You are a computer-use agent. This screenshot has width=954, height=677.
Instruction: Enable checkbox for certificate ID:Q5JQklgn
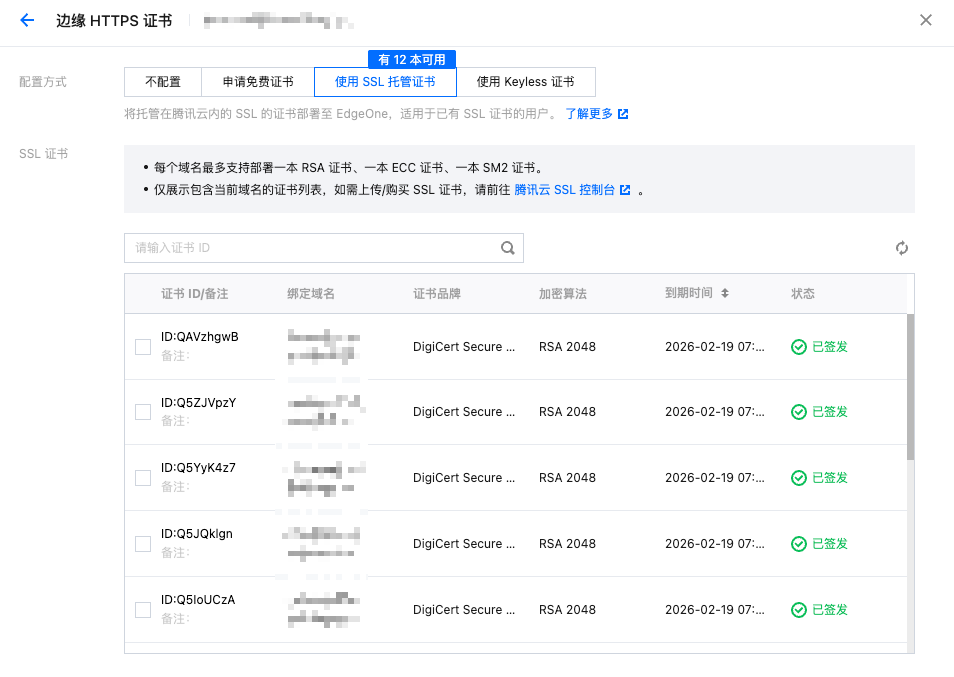143,544
